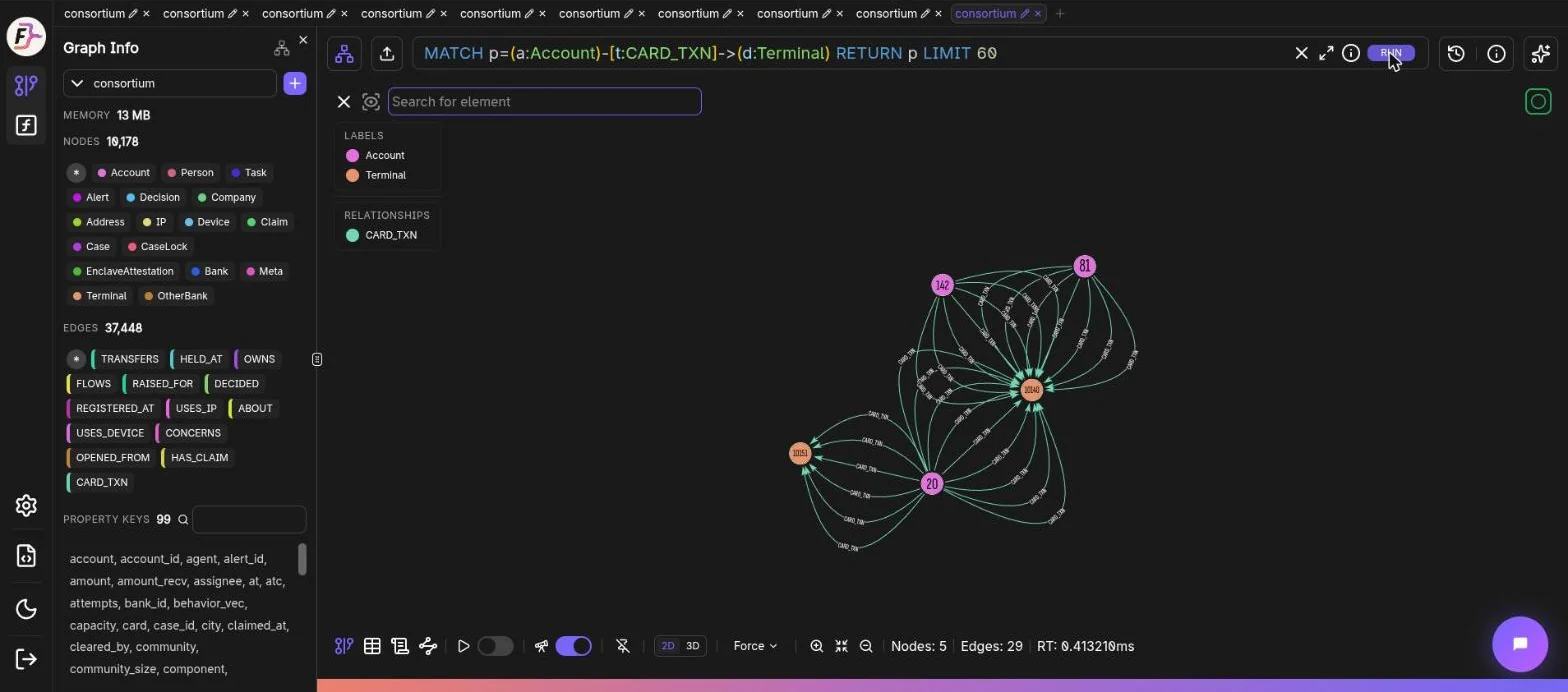The image size is (1568, 692).
Task: Close the Graph Info panel
Action: tap(303, 40)
